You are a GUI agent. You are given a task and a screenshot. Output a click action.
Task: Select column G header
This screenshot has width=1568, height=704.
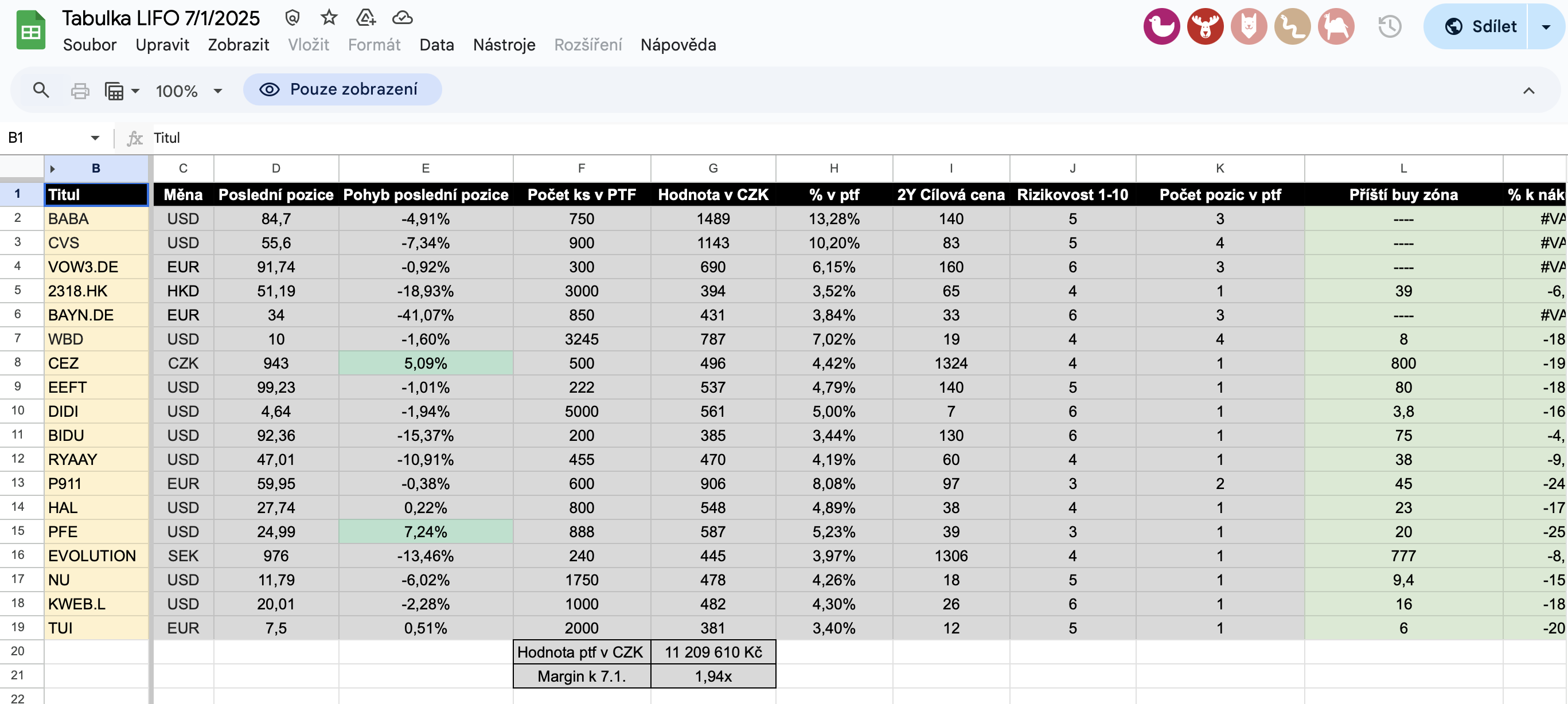(712, 169)
